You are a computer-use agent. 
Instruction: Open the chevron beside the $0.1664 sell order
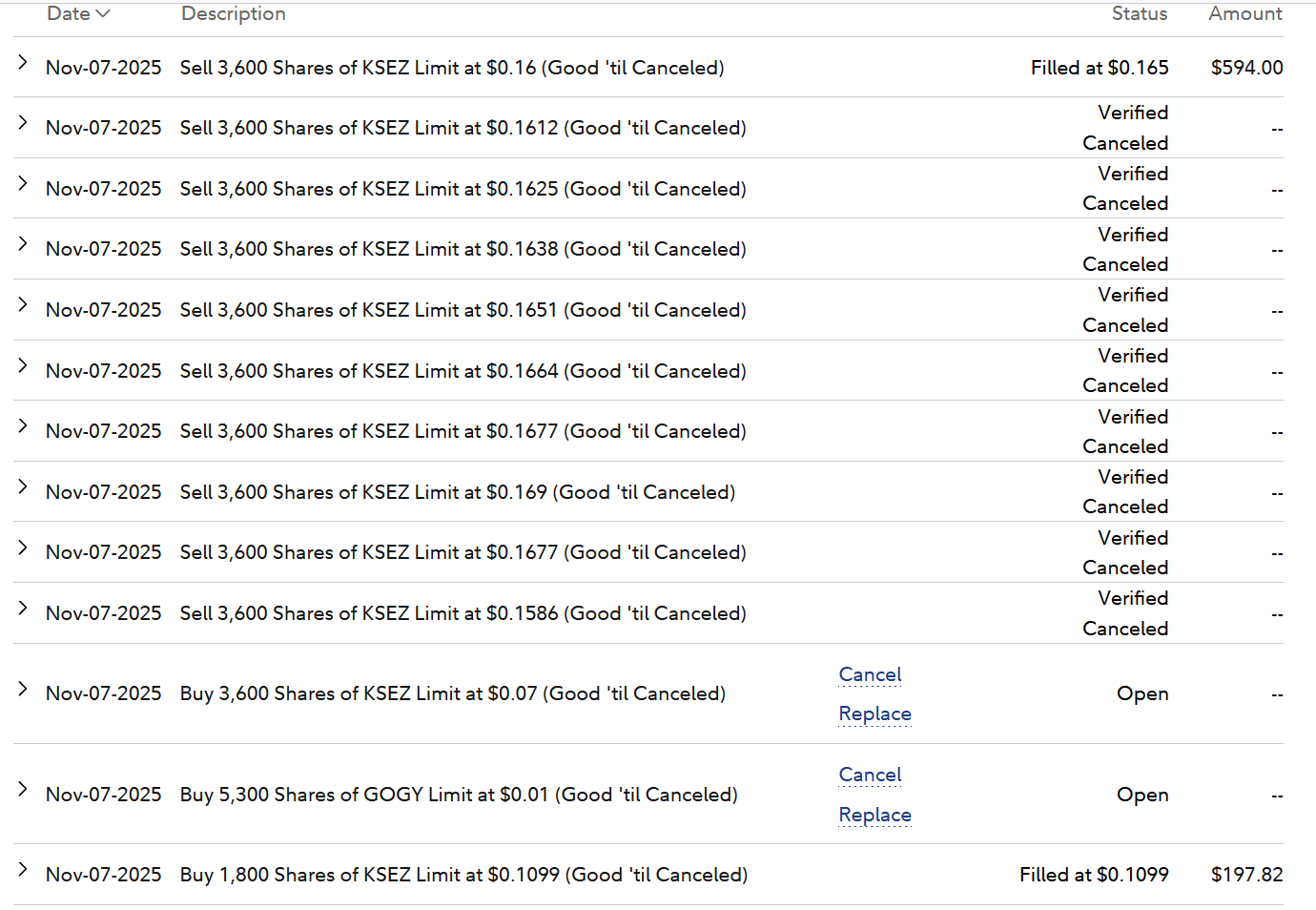pyautogui.click(x=23, y=366)
